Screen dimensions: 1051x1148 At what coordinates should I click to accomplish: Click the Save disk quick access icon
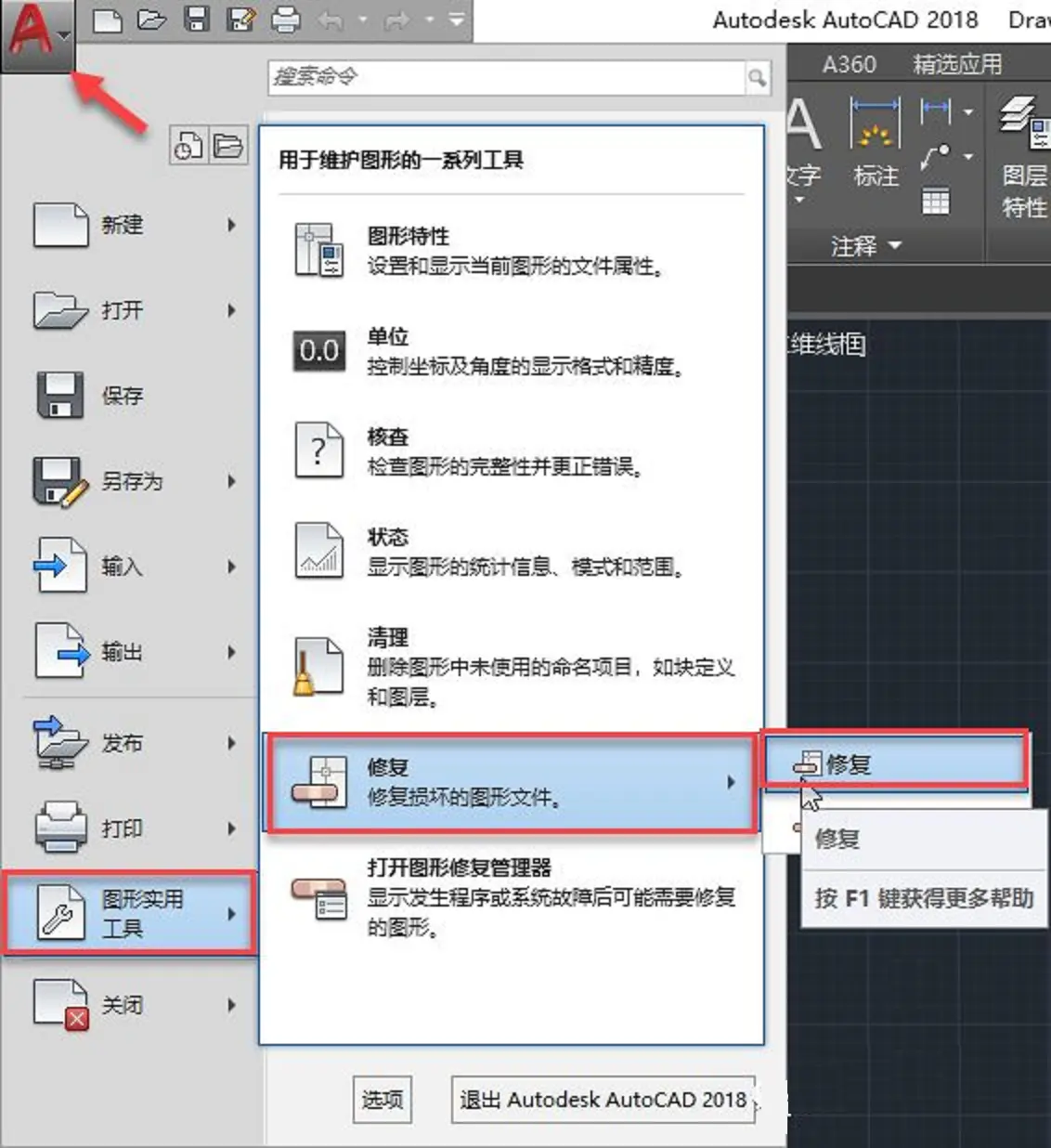pos(196,20)
